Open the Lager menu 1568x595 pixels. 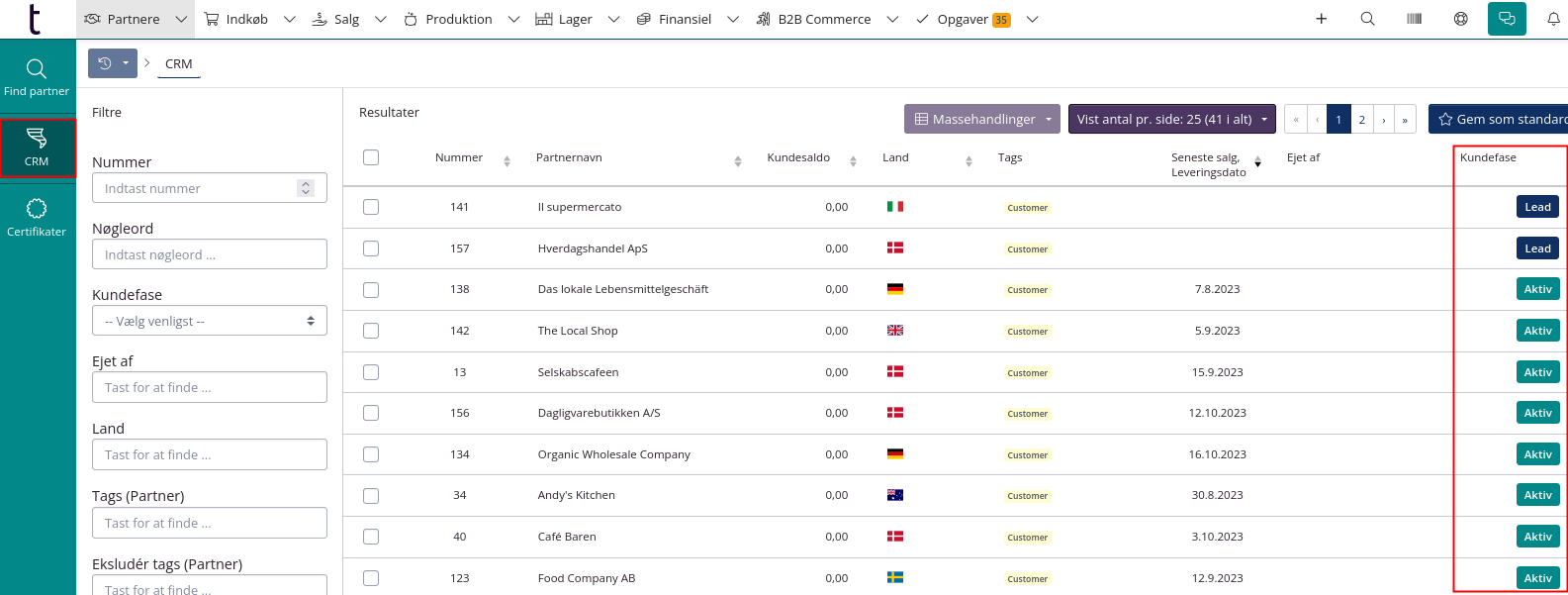[577, 19]
